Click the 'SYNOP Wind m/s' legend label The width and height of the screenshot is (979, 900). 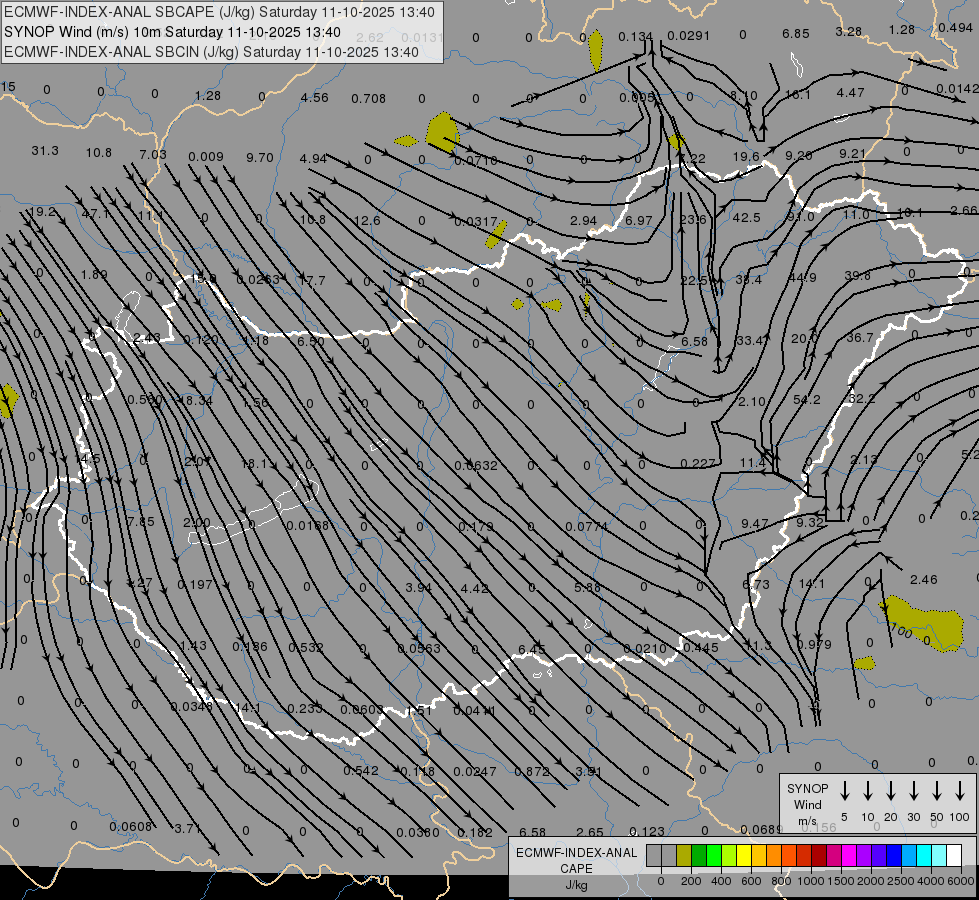(x=807, y=804)
